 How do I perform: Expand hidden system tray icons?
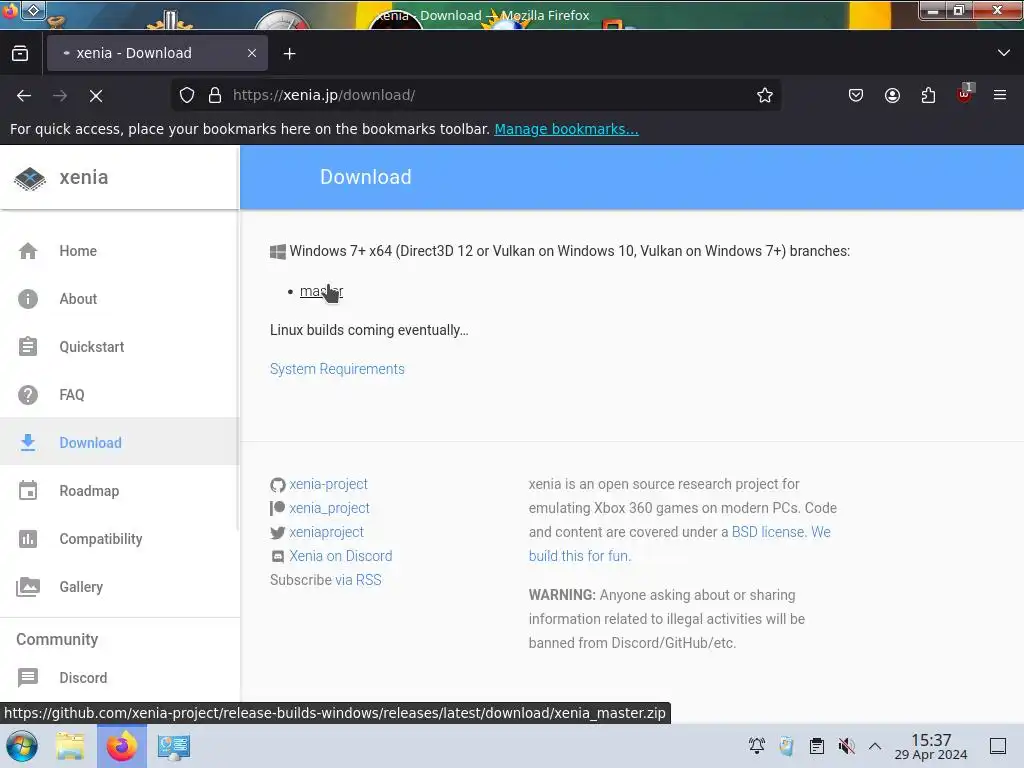click(x=875, y=746)
